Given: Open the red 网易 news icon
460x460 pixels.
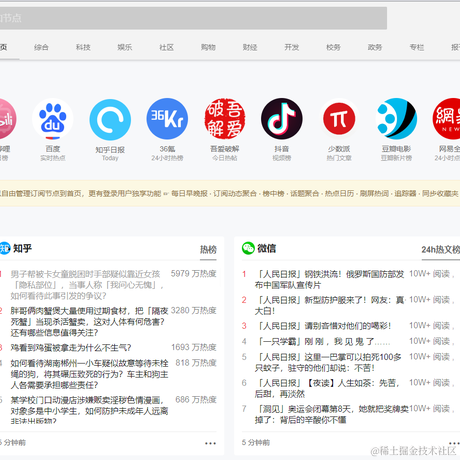Looking at the screenshot, I should tap(447, 119).
